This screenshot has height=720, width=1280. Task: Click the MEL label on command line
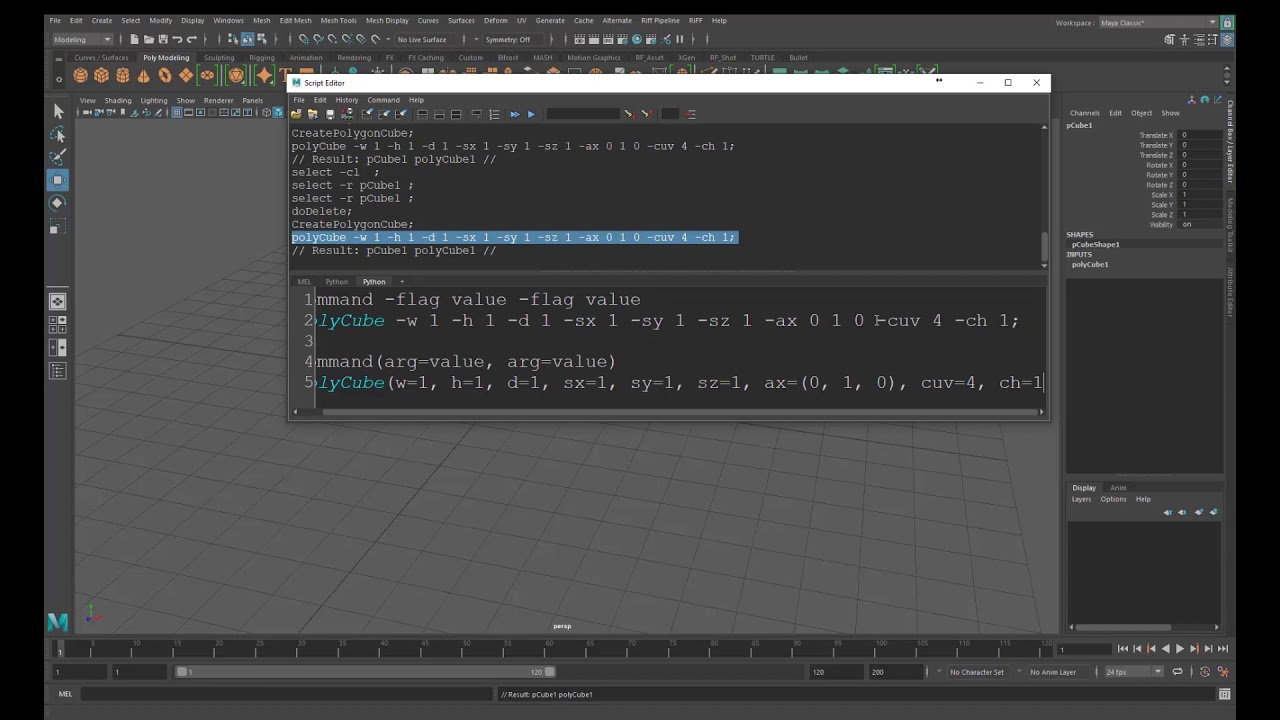(x=65, y=694)
